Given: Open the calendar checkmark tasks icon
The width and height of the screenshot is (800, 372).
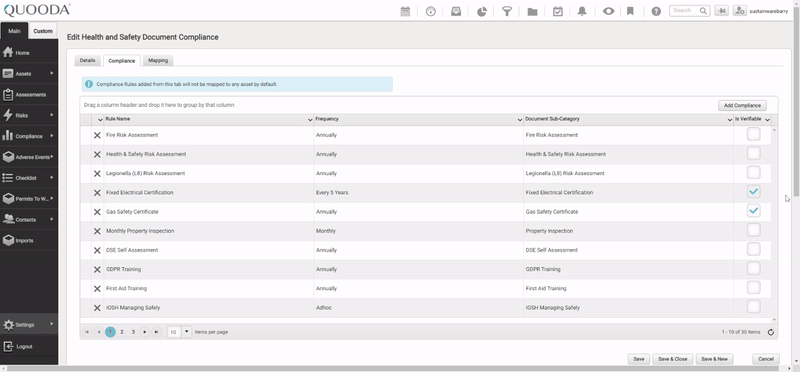Looking at the screenshot, I should [558, 11].
